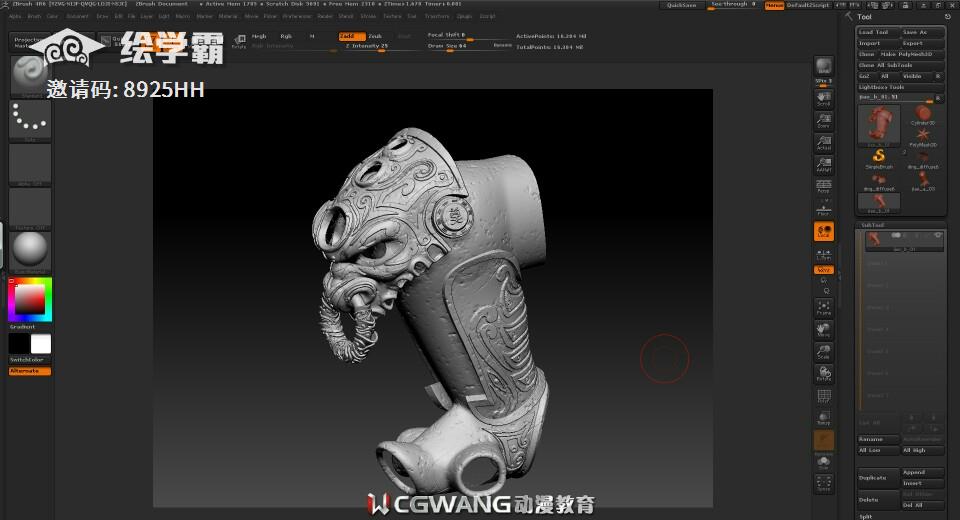The image size is (960, 520).
Task: Click the Save As button
Action: click(x=922, y=32)
